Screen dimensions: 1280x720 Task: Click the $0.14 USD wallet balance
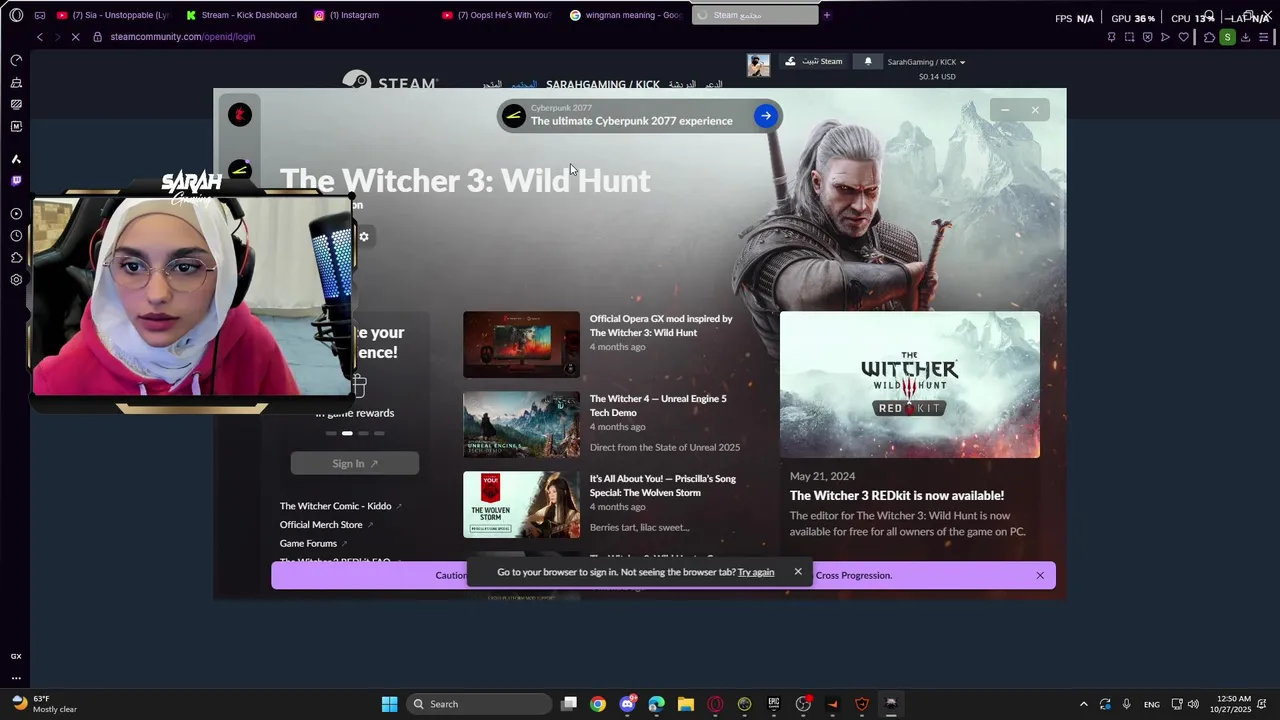pos(937,77)
